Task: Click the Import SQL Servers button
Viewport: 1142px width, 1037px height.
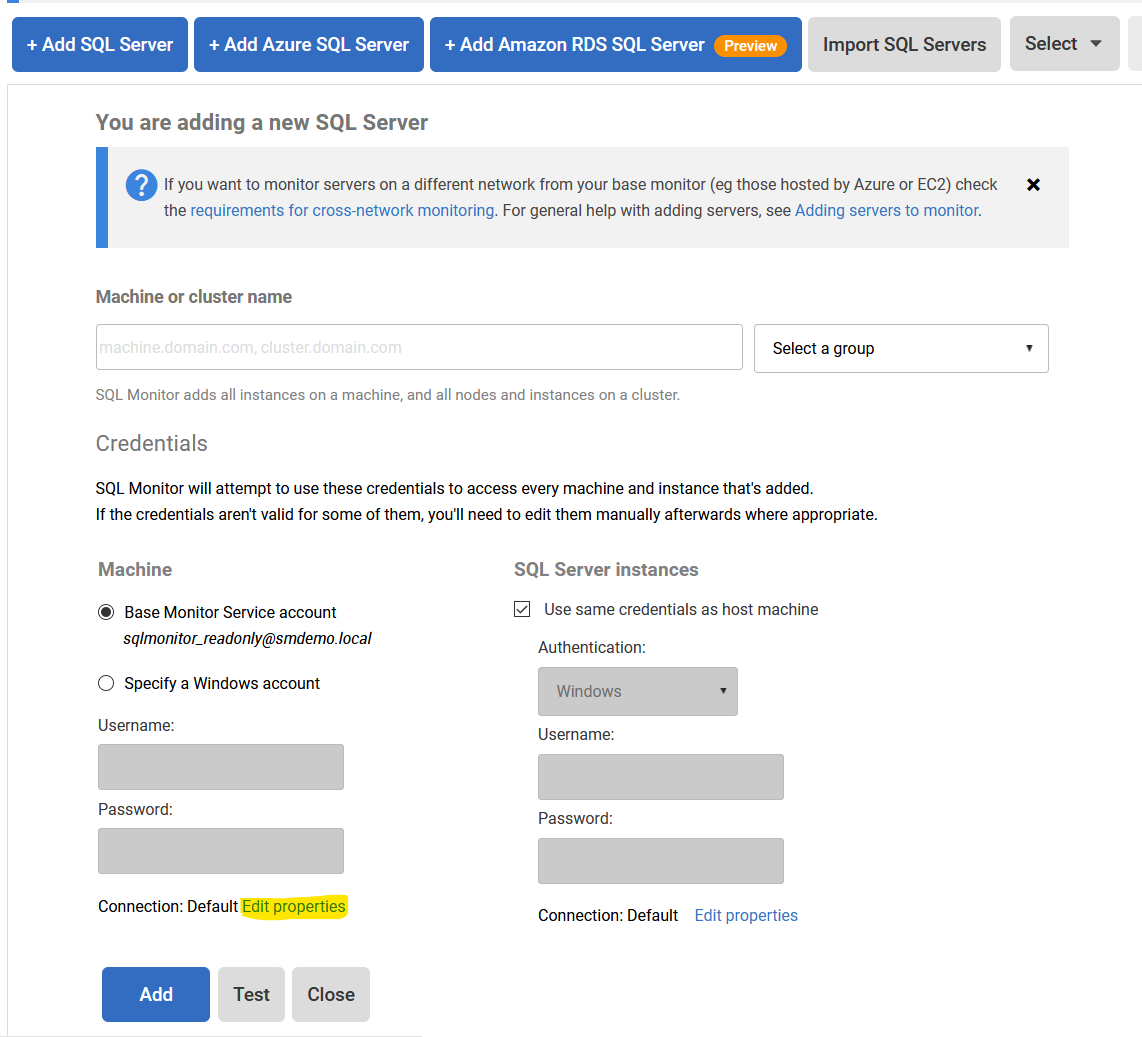Action: click(x=903, y=45)
